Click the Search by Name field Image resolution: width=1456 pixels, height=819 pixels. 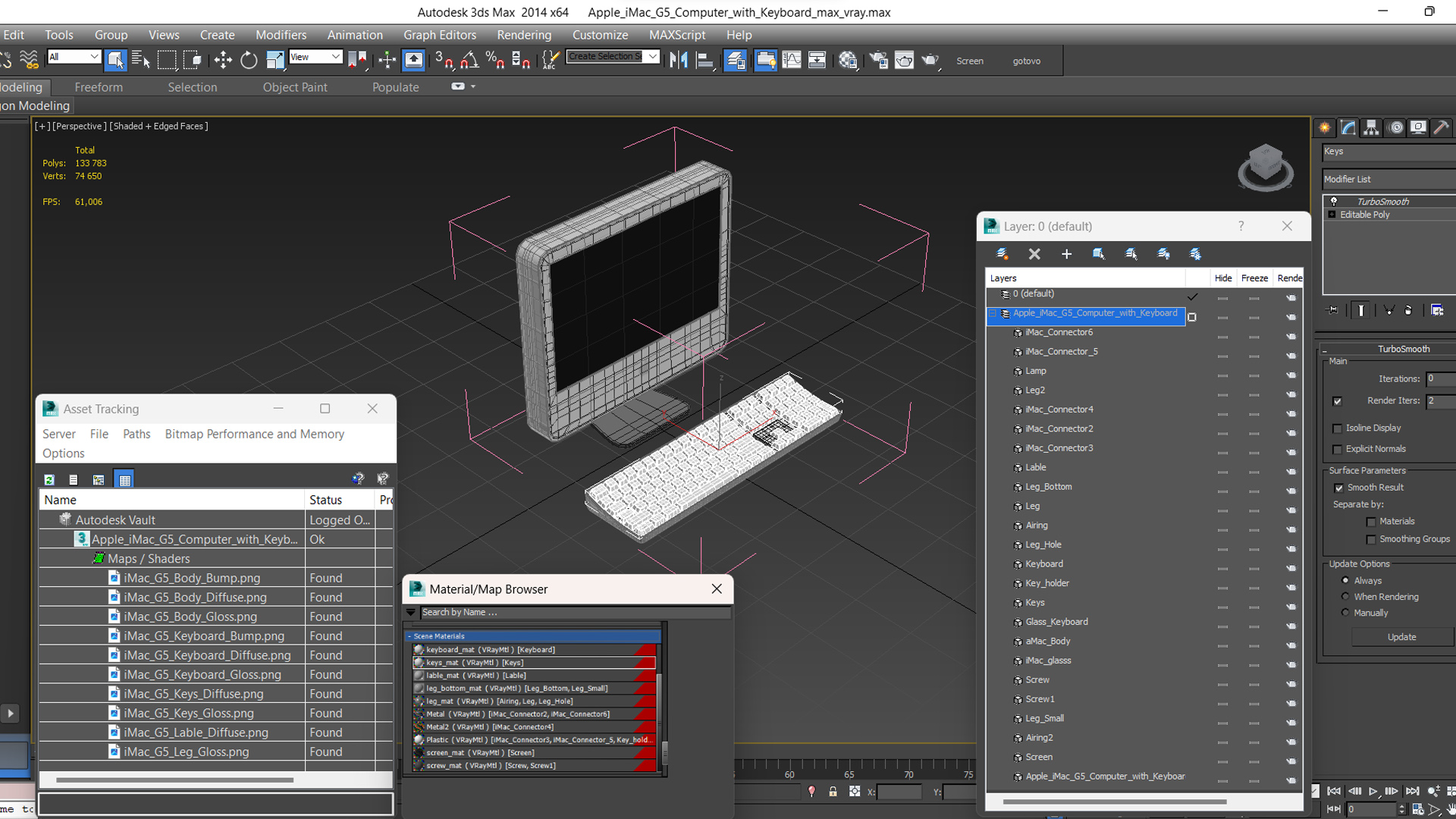coord(576,612)
